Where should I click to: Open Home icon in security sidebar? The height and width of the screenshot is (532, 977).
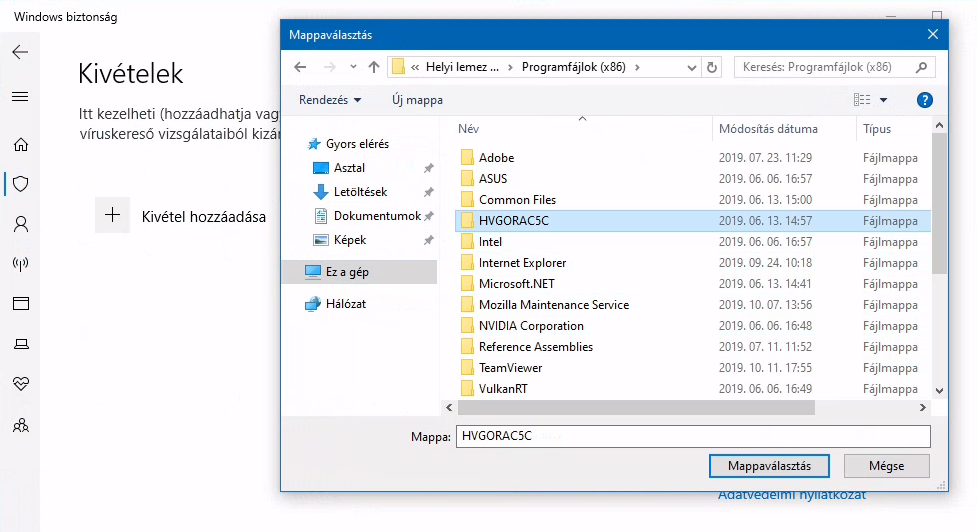(21, 145)
